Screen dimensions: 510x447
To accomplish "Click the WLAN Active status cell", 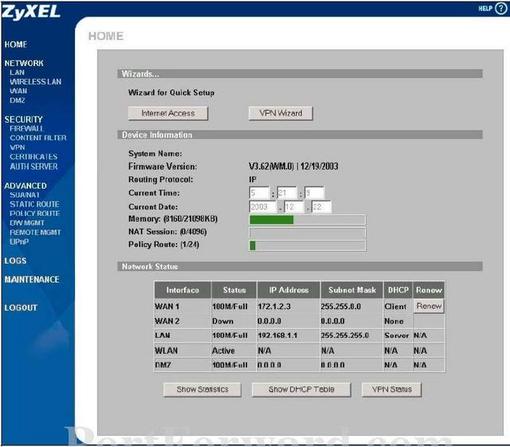I will click(223, 351).
